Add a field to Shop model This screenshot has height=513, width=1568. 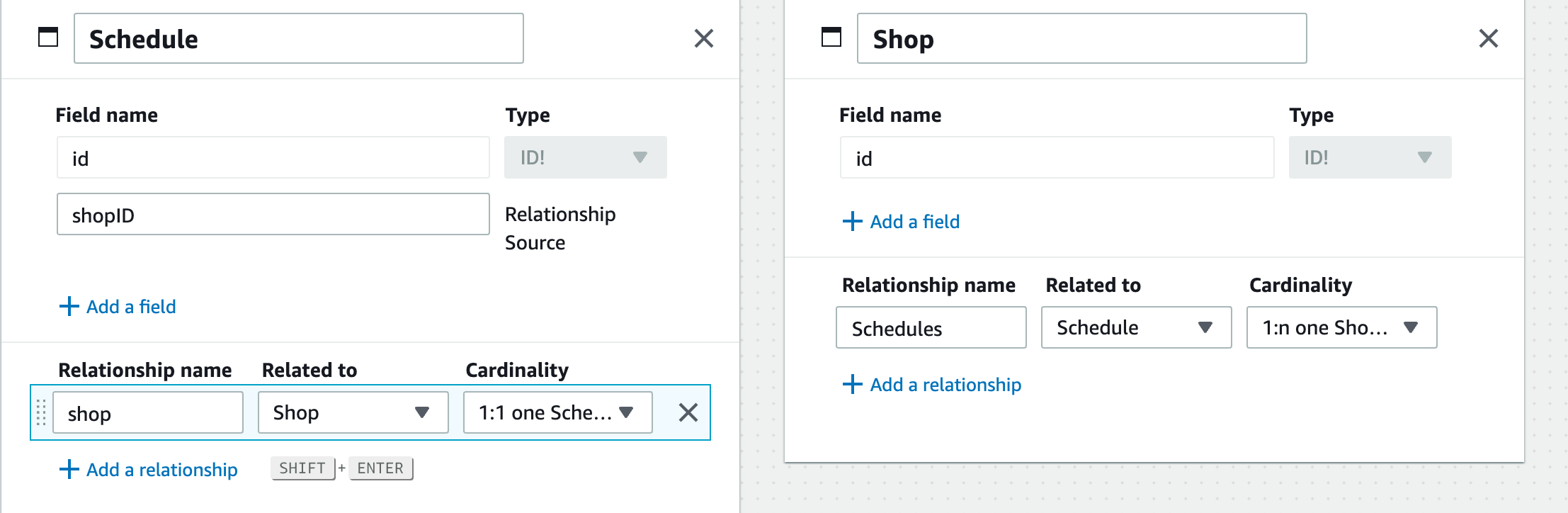914,222
